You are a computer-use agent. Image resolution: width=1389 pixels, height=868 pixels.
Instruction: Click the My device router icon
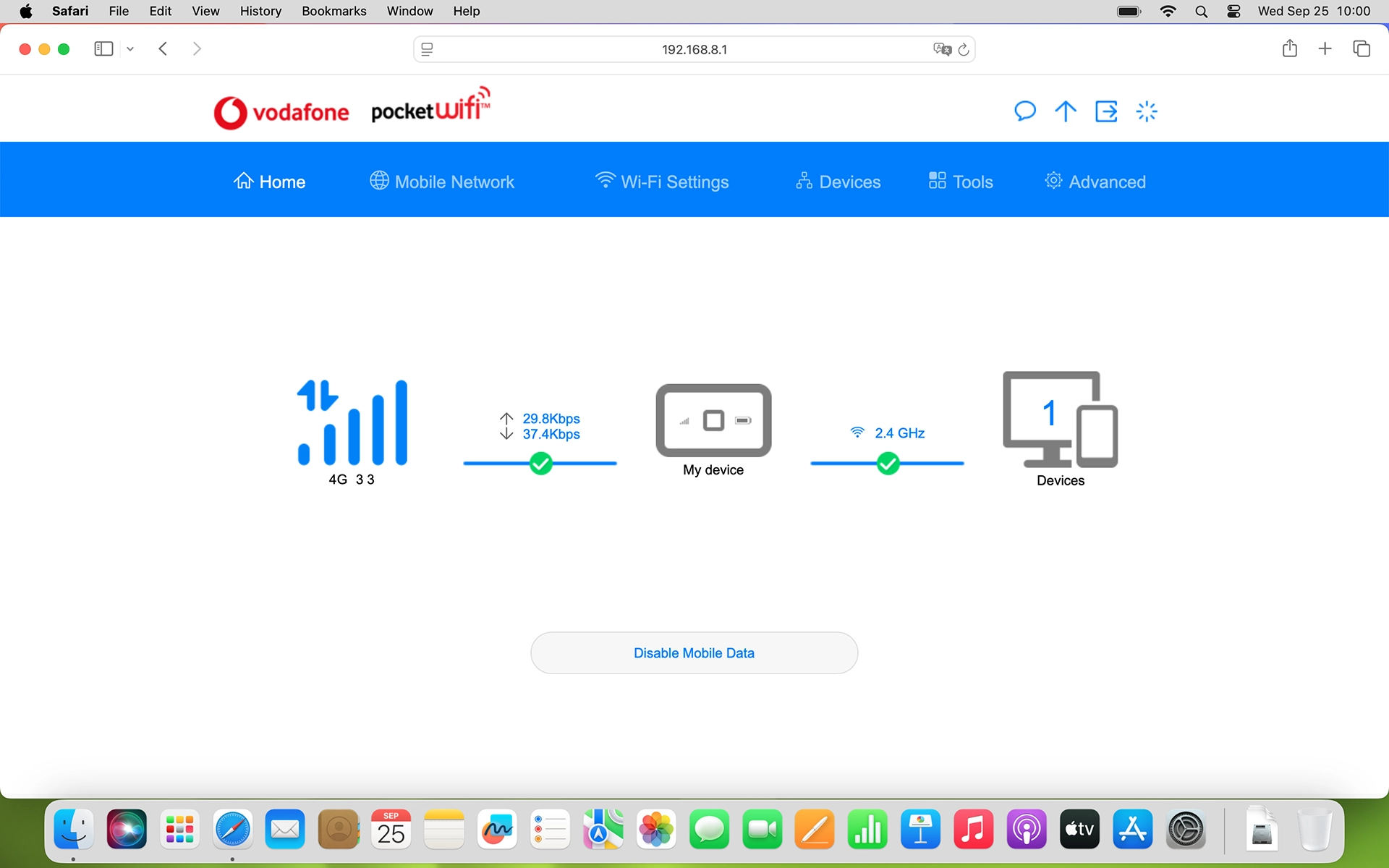coord(713,420)
